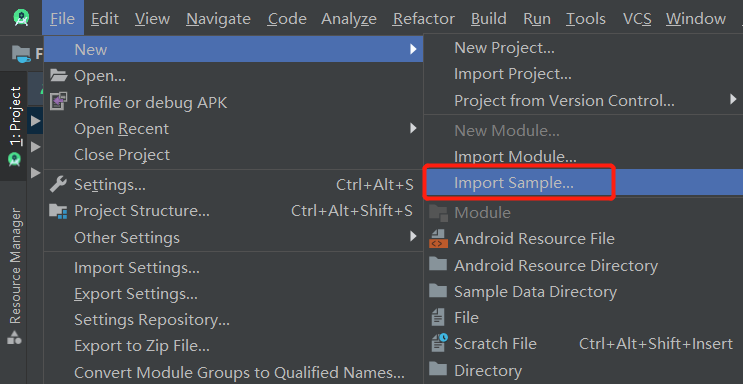Click the Open folder icon
Image resolution: width=743 pixels, height=384 pixels.
[x=59, y=75]
